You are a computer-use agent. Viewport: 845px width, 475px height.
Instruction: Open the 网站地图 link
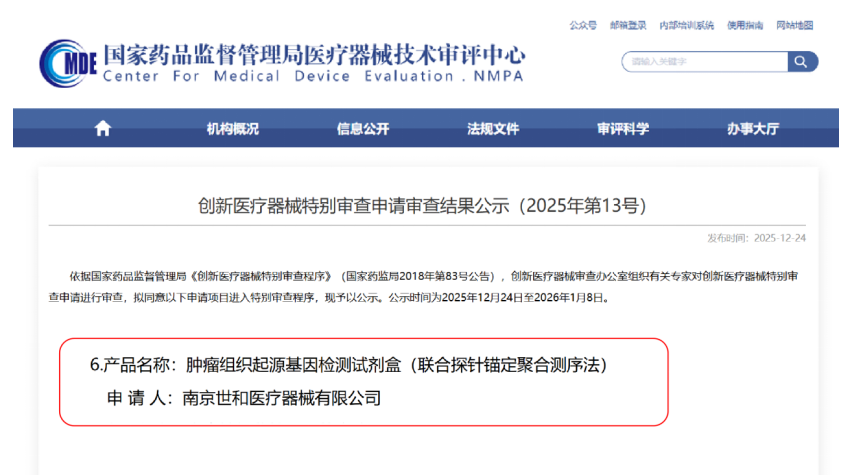click(x=795, y=25)
